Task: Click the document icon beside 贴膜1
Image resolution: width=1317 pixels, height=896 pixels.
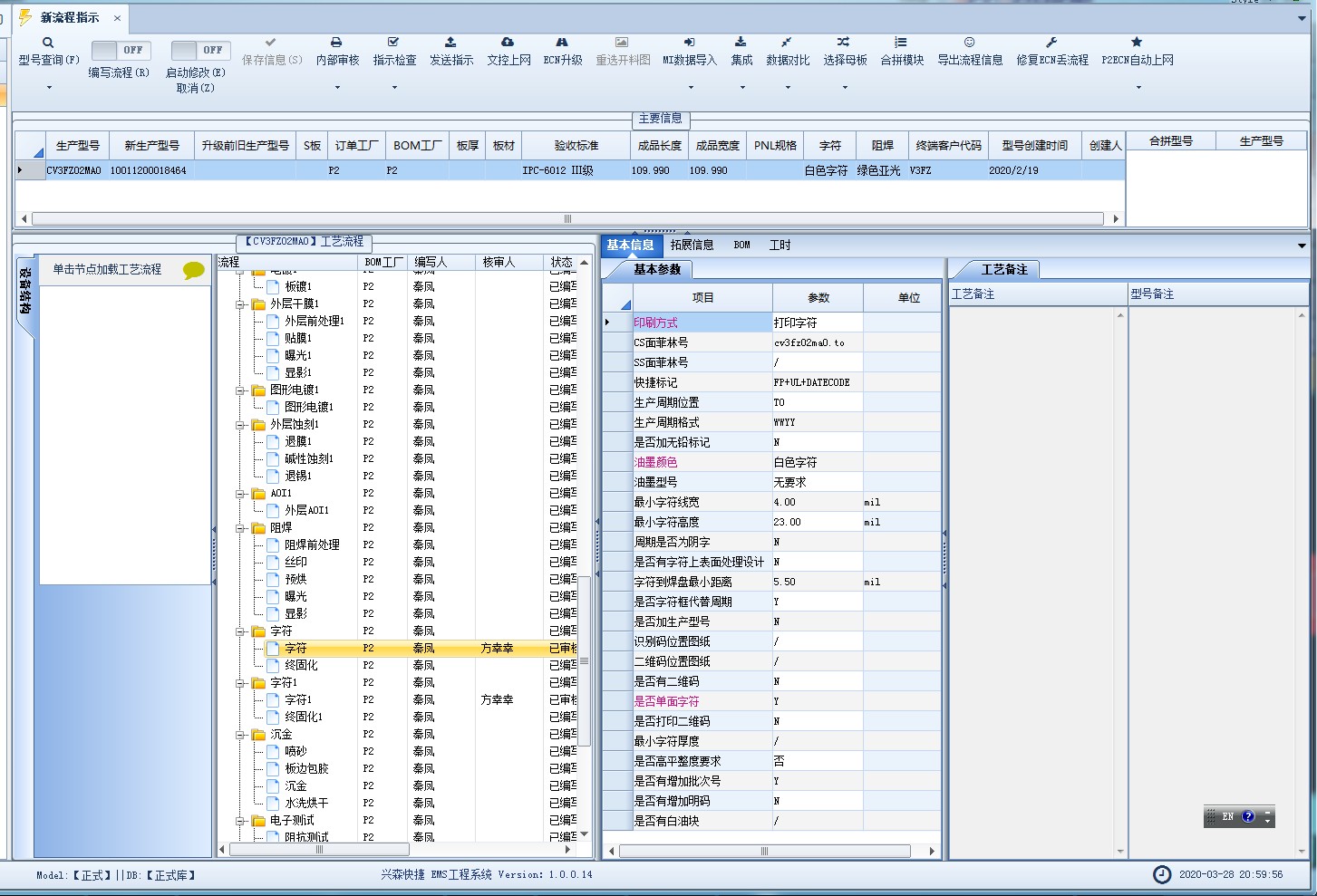Action: click(x=274, y=338)
